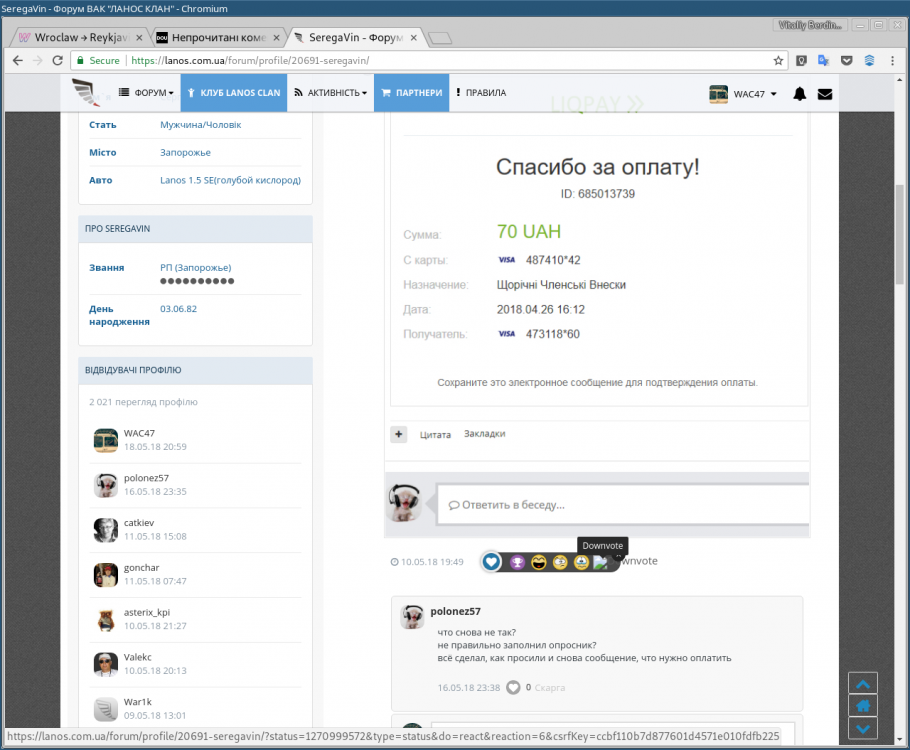Open the Google Translate extension icon

[x=823, y=61]
